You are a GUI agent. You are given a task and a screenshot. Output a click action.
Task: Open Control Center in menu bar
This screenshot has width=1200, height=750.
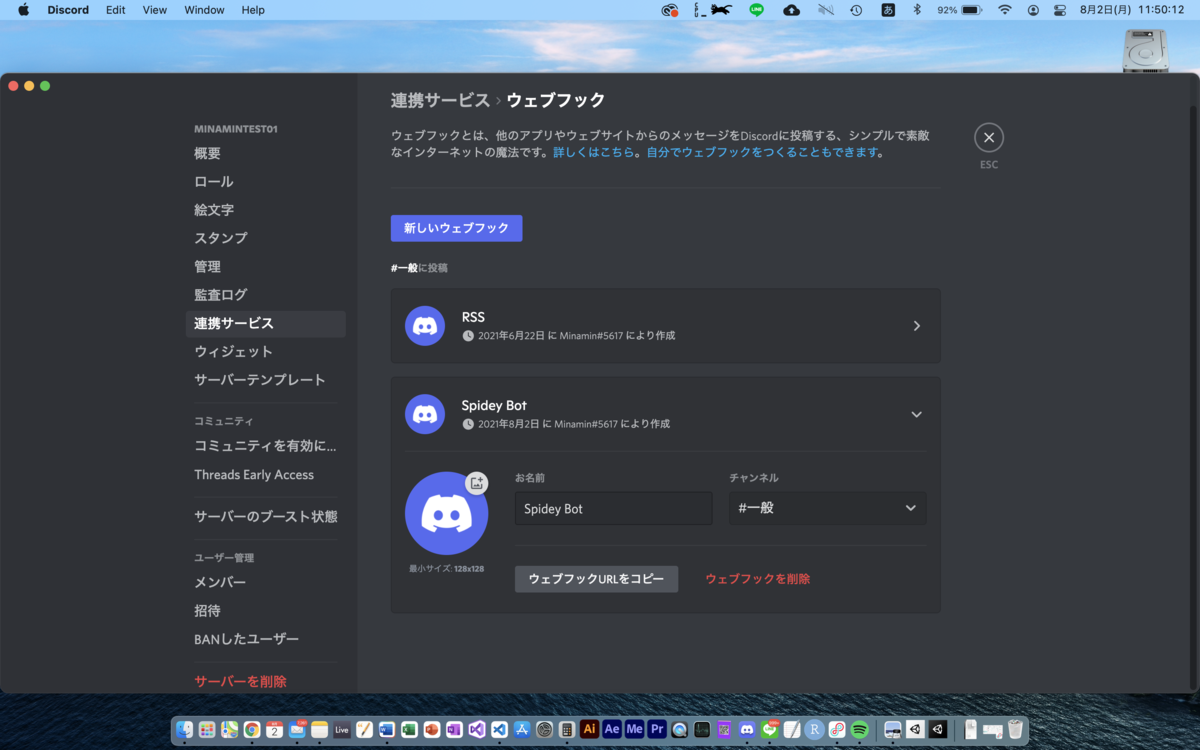(x=1060, y=10)
